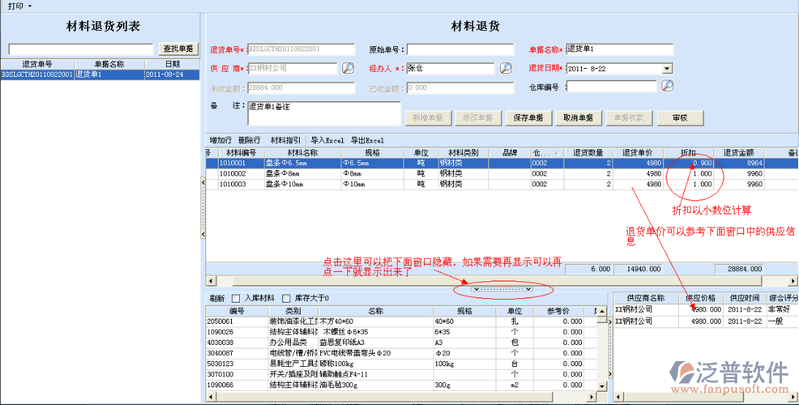Click 增加行 to add a row
The width and height of the screenshot is (799, 405).
point(220,140)
